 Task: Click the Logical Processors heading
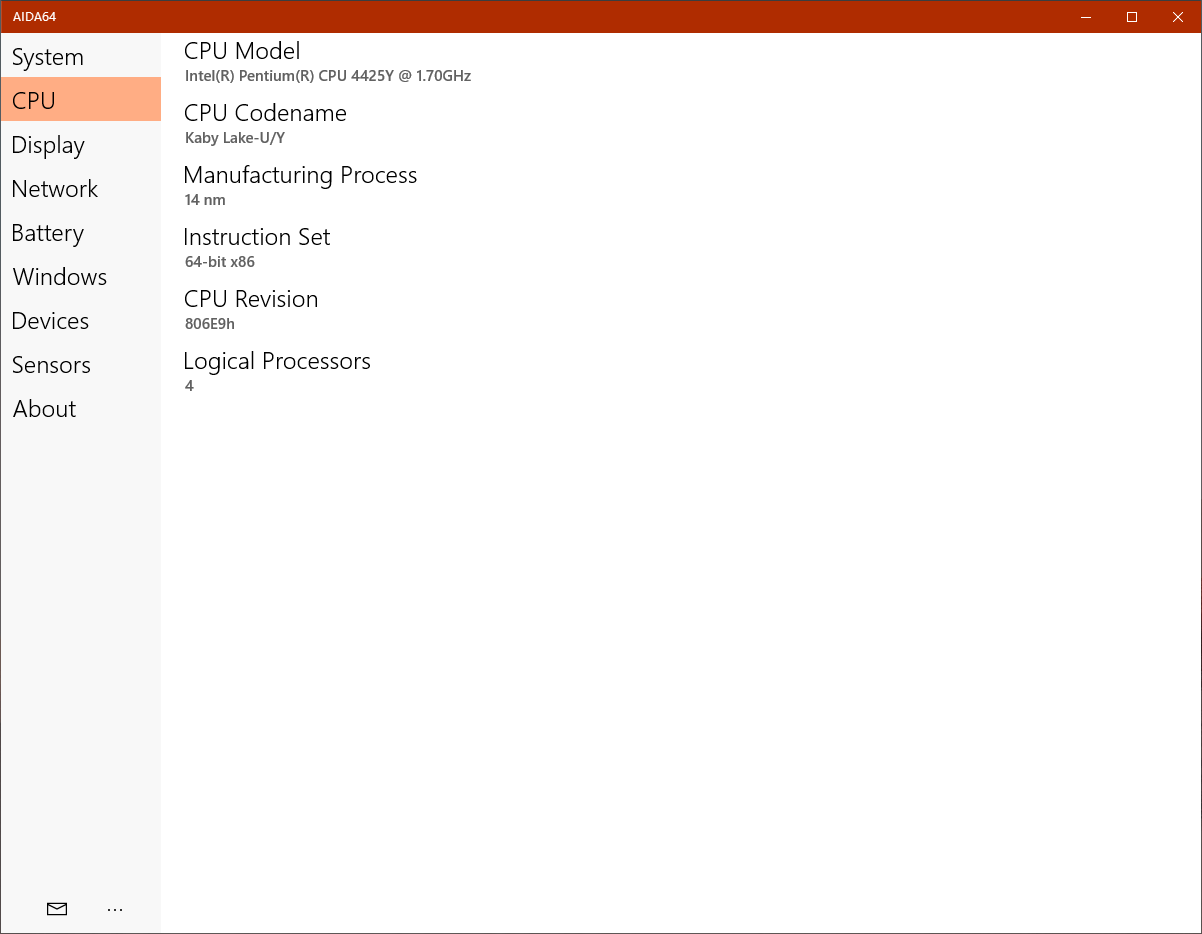(277, 361)
